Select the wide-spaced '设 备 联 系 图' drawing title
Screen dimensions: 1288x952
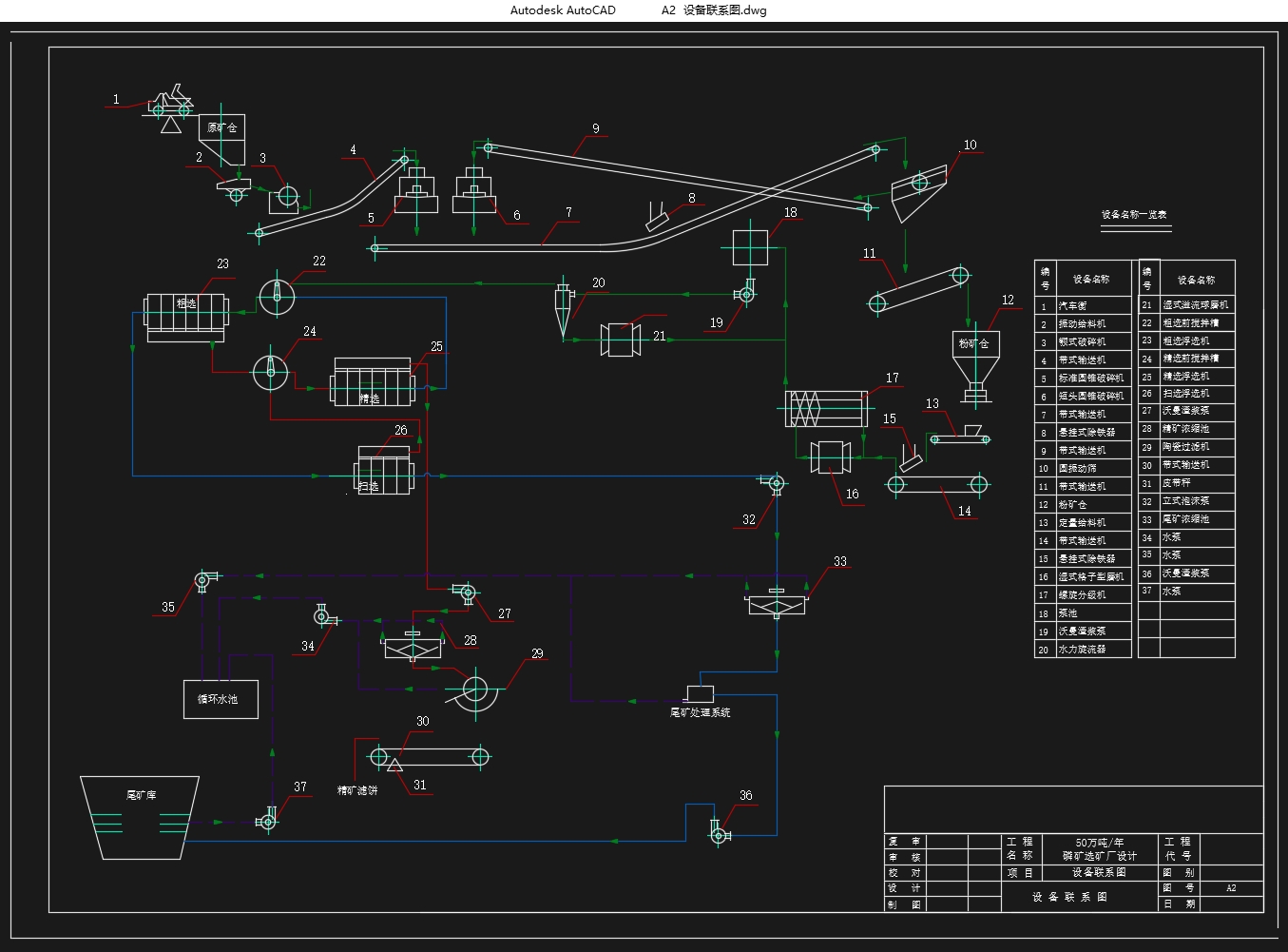[x=1070, y=897]
